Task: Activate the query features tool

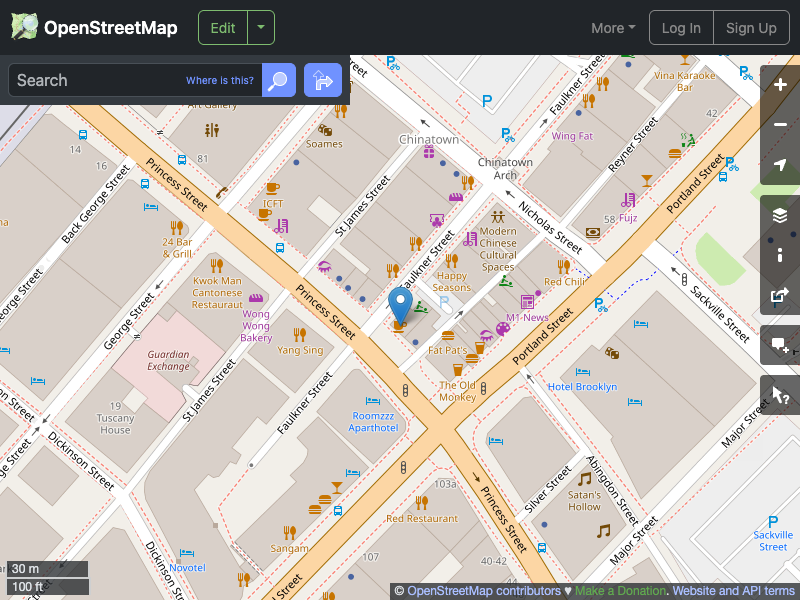Action: click(x=779, y=394)
